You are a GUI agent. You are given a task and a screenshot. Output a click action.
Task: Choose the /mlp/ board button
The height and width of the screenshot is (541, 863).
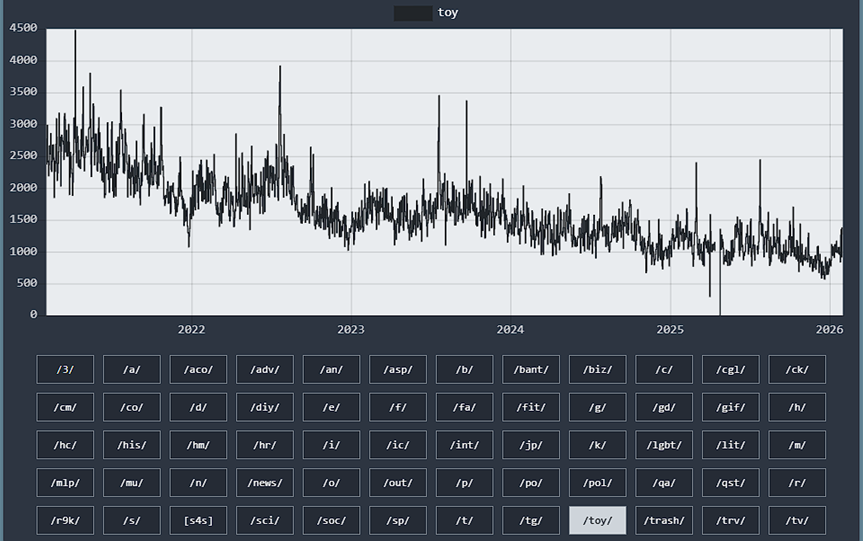pos(65,483)
